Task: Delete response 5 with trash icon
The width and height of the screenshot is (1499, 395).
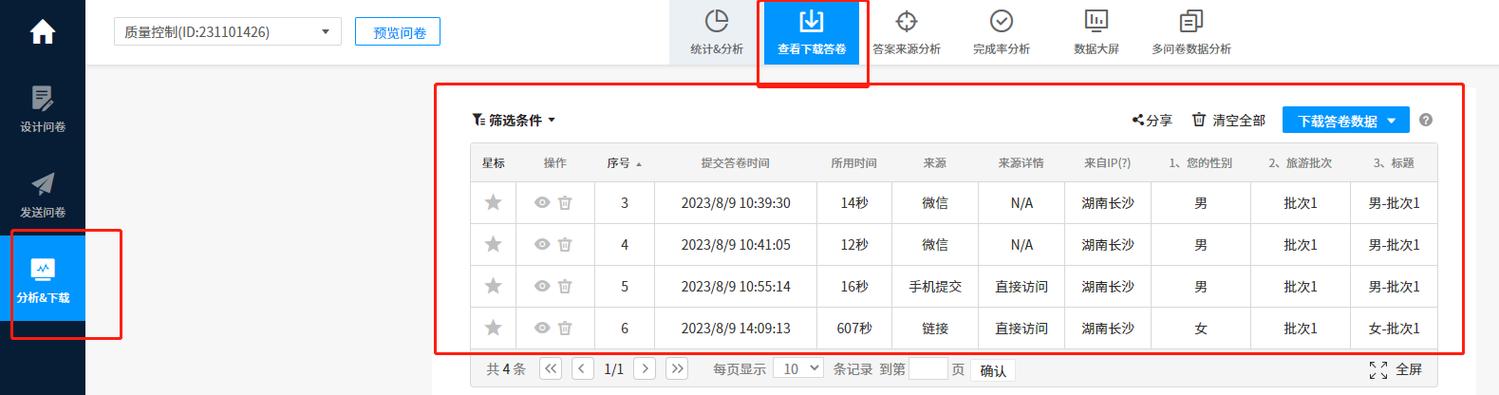Action: [x=565, y=286]
